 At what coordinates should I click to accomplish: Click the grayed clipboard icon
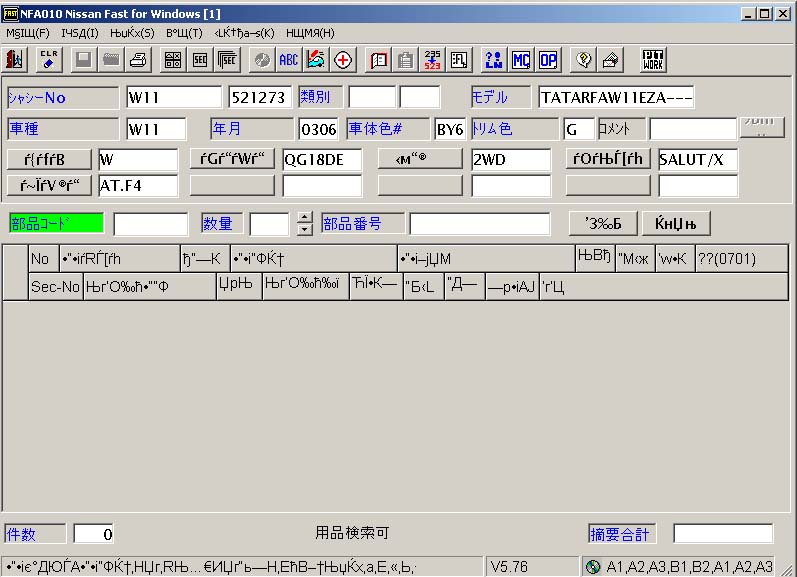point(406,60)
